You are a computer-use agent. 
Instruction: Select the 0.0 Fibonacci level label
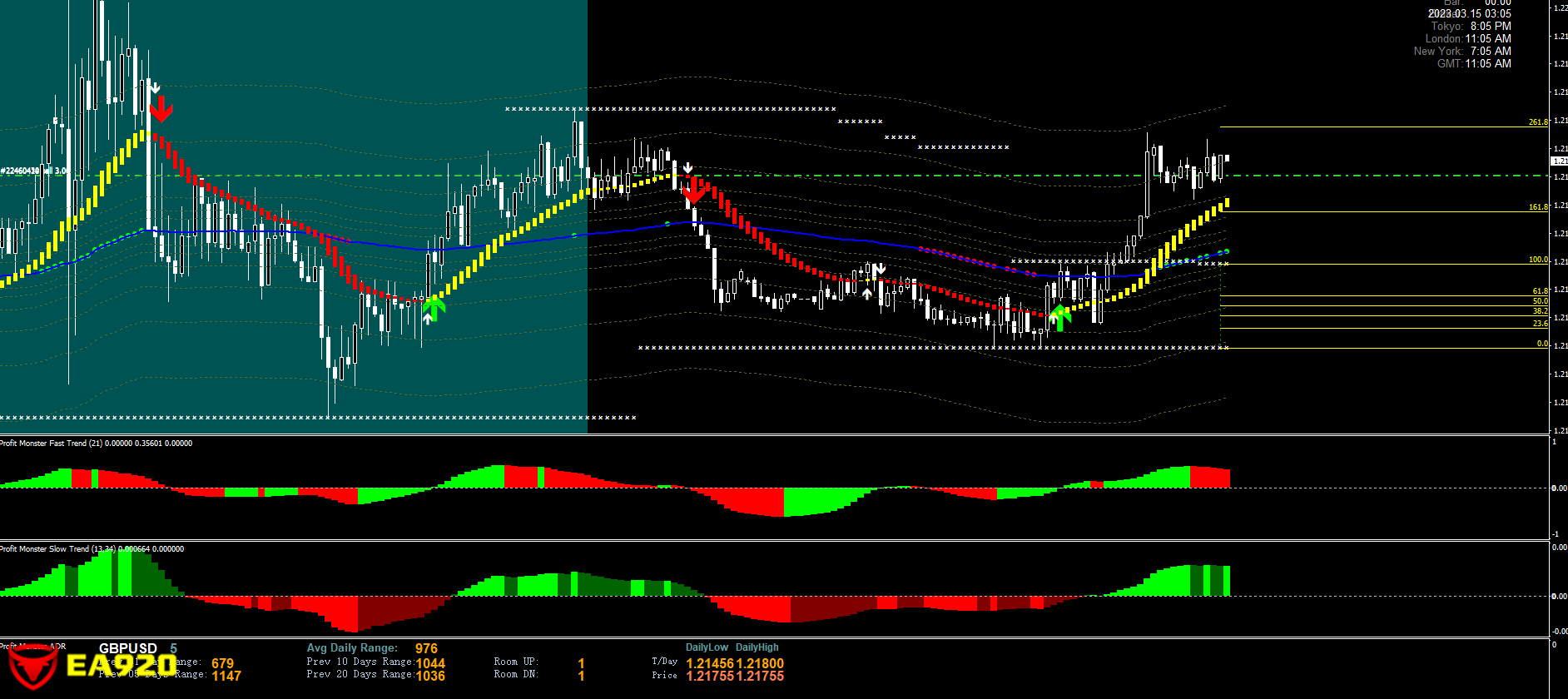(x=1541, y=344)
